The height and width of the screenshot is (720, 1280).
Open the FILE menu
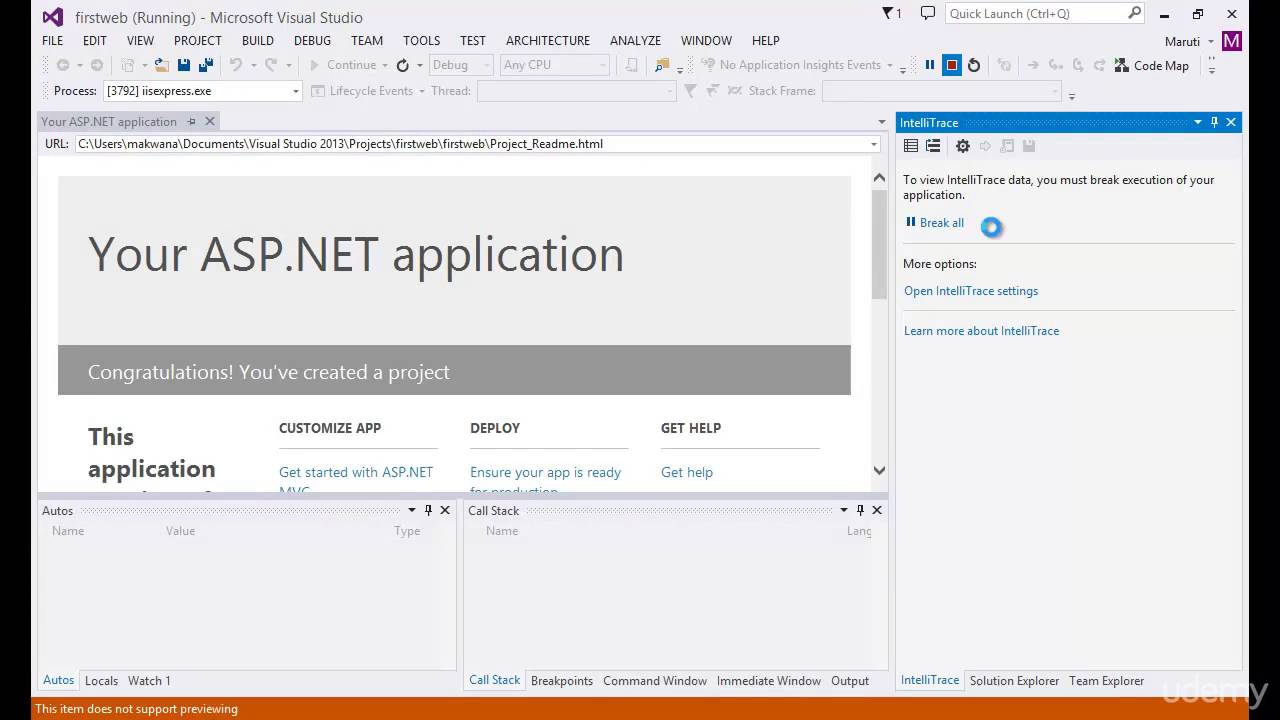tap(53, 40)
